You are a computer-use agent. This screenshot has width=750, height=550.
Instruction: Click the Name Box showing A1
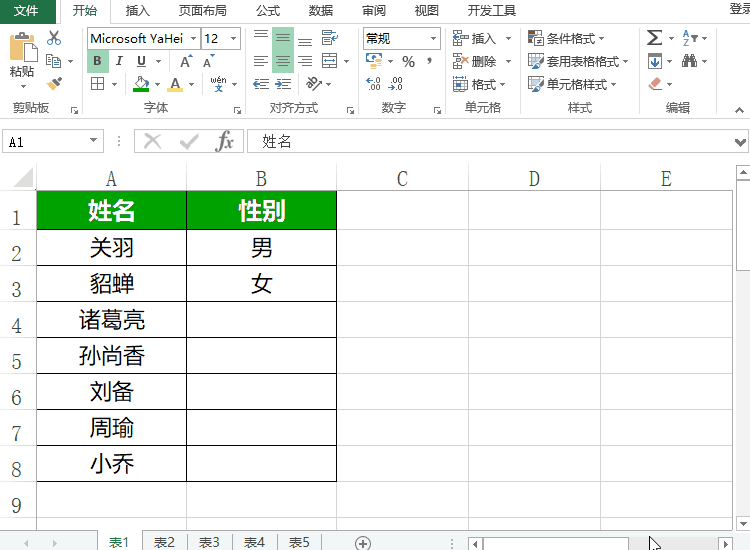click(x=45, y=142)
